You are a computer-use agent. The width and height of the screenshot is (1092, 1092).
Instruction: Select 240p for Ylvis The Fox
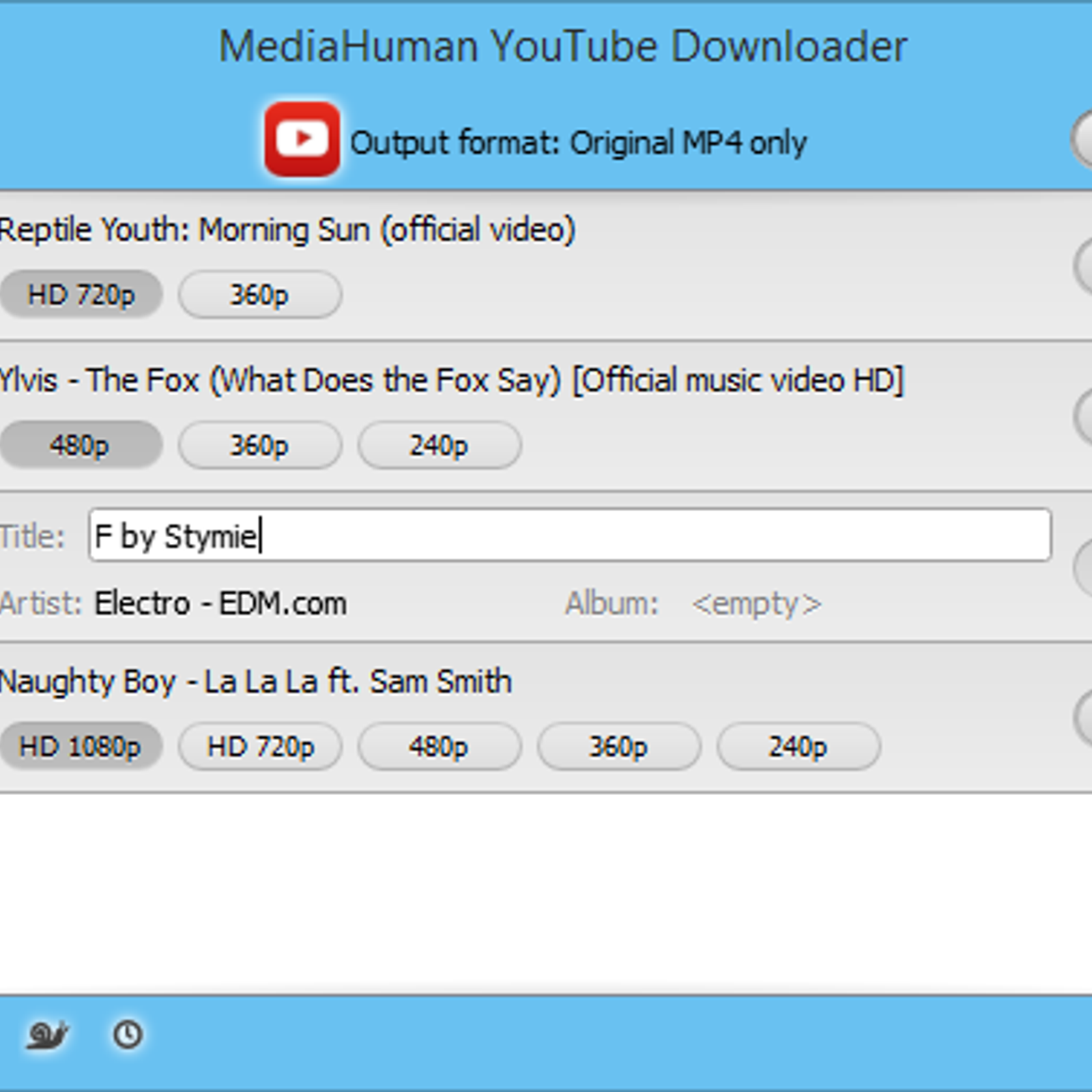(440, 445)
